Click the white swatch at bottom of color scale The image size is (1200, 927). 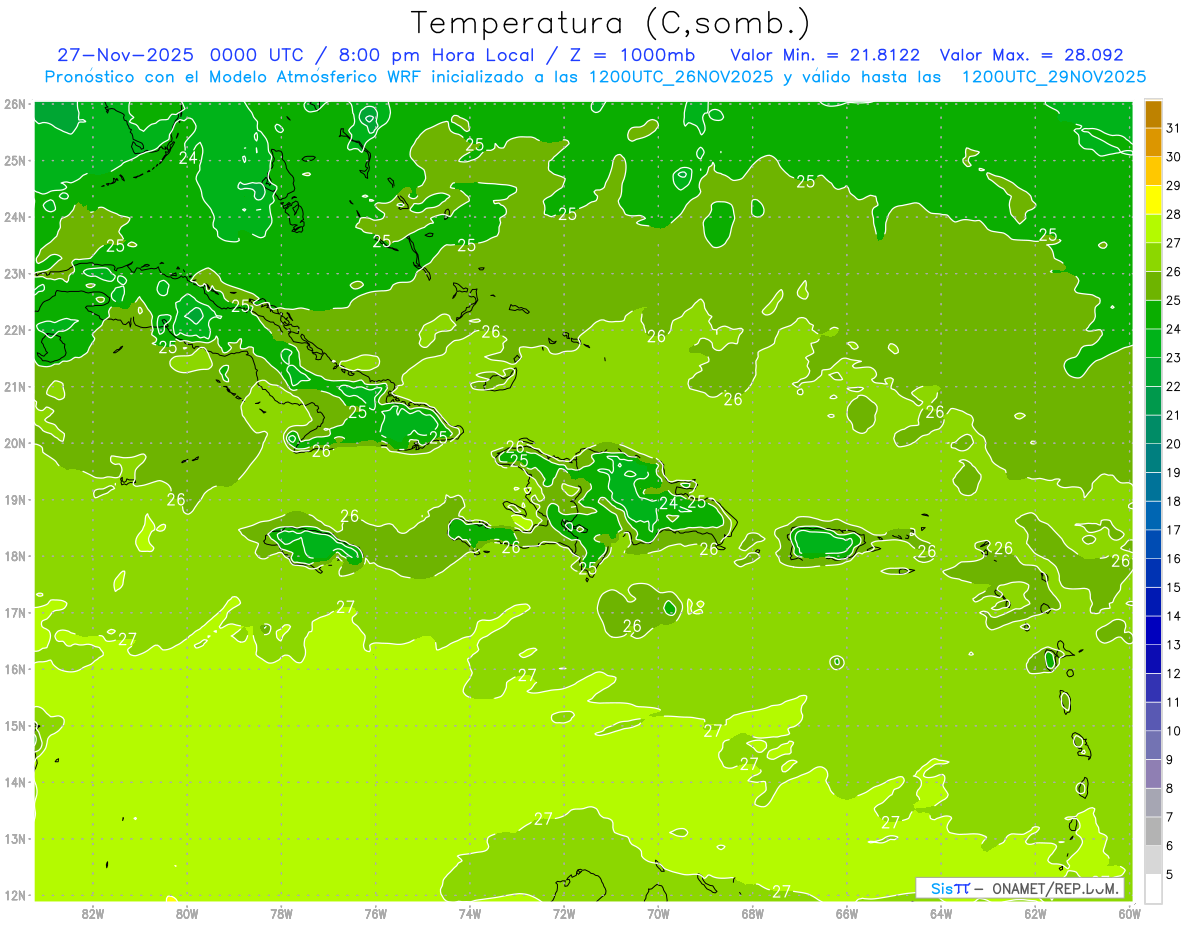pos(1153,887)
